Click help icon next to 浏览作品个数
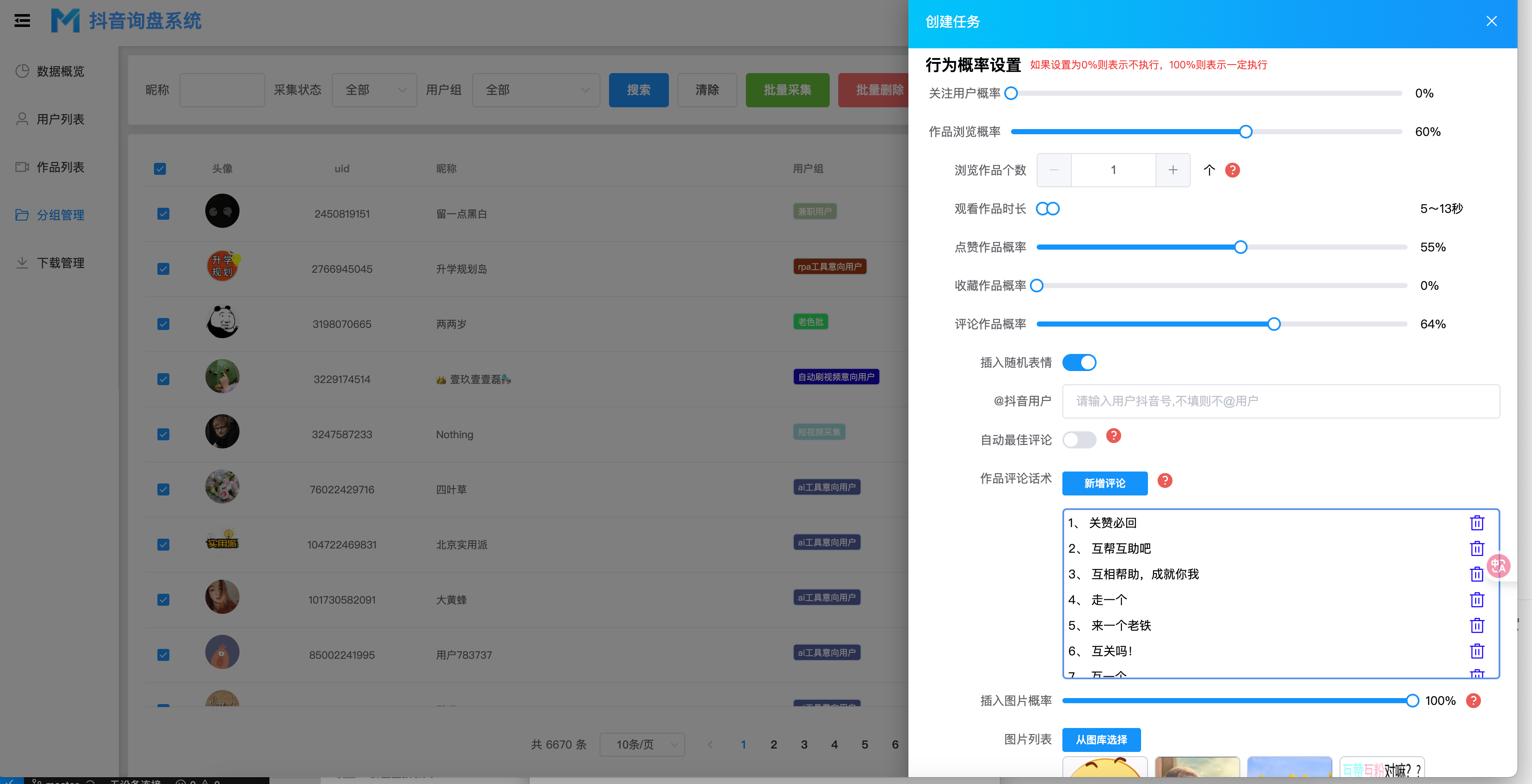 1232,170
